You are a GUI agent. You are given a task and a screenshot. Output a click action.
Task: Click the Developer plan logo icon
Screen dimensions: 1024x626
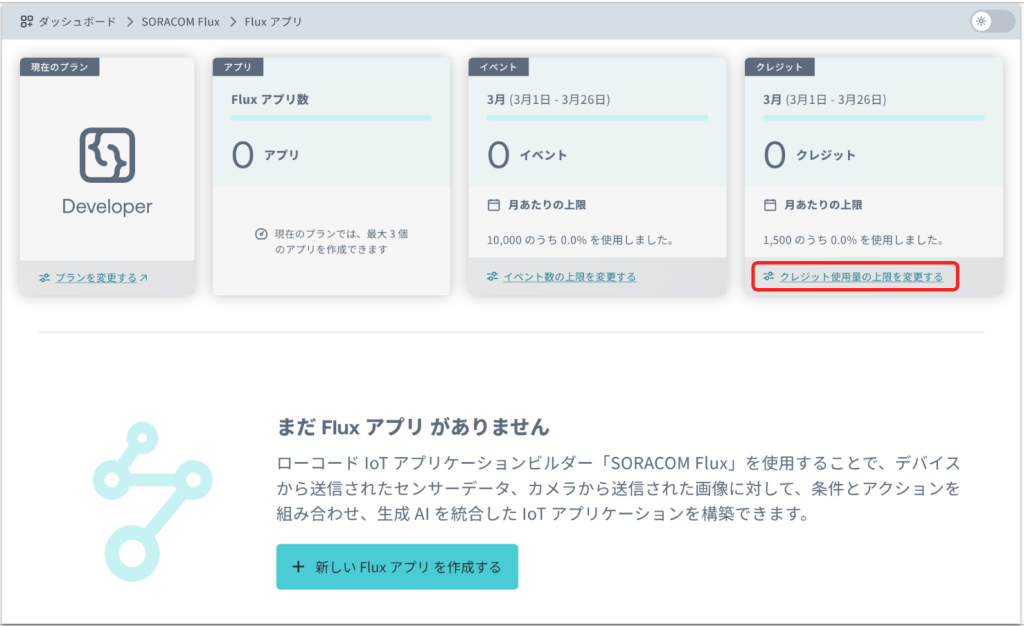(107, 155)
